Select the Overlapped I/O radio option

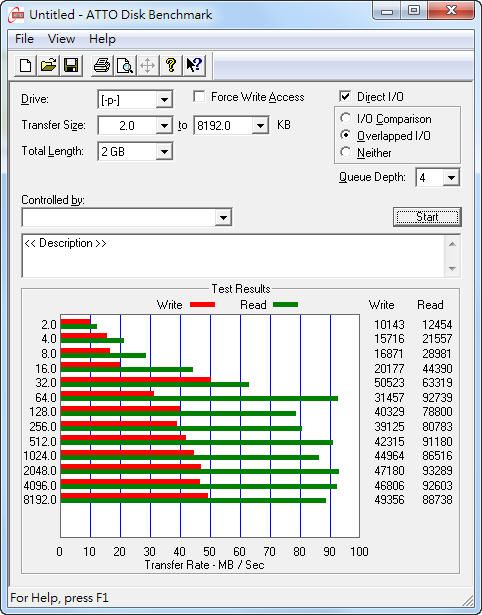click(x=346, y=135)
